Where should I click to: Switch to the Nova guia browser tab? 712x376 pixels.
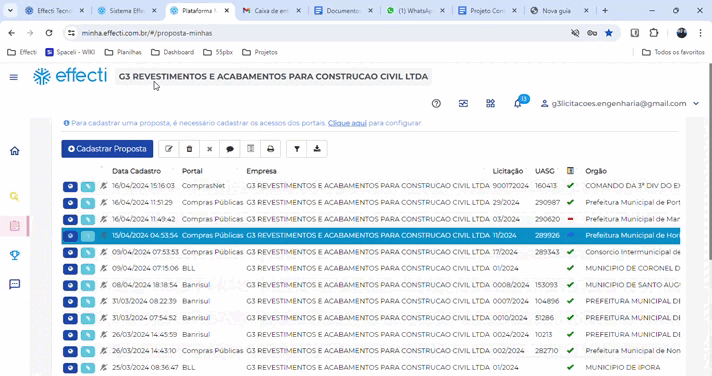[559, 10]
